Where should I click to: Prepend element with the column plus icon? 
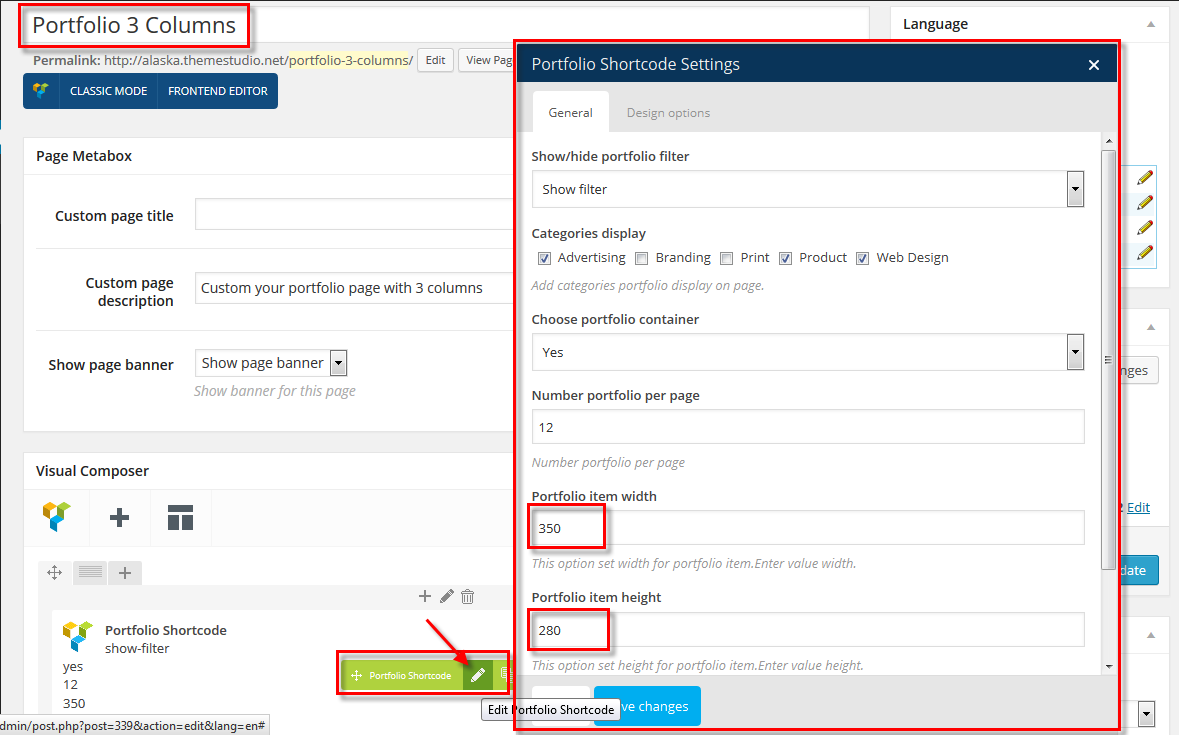[425, 596]
